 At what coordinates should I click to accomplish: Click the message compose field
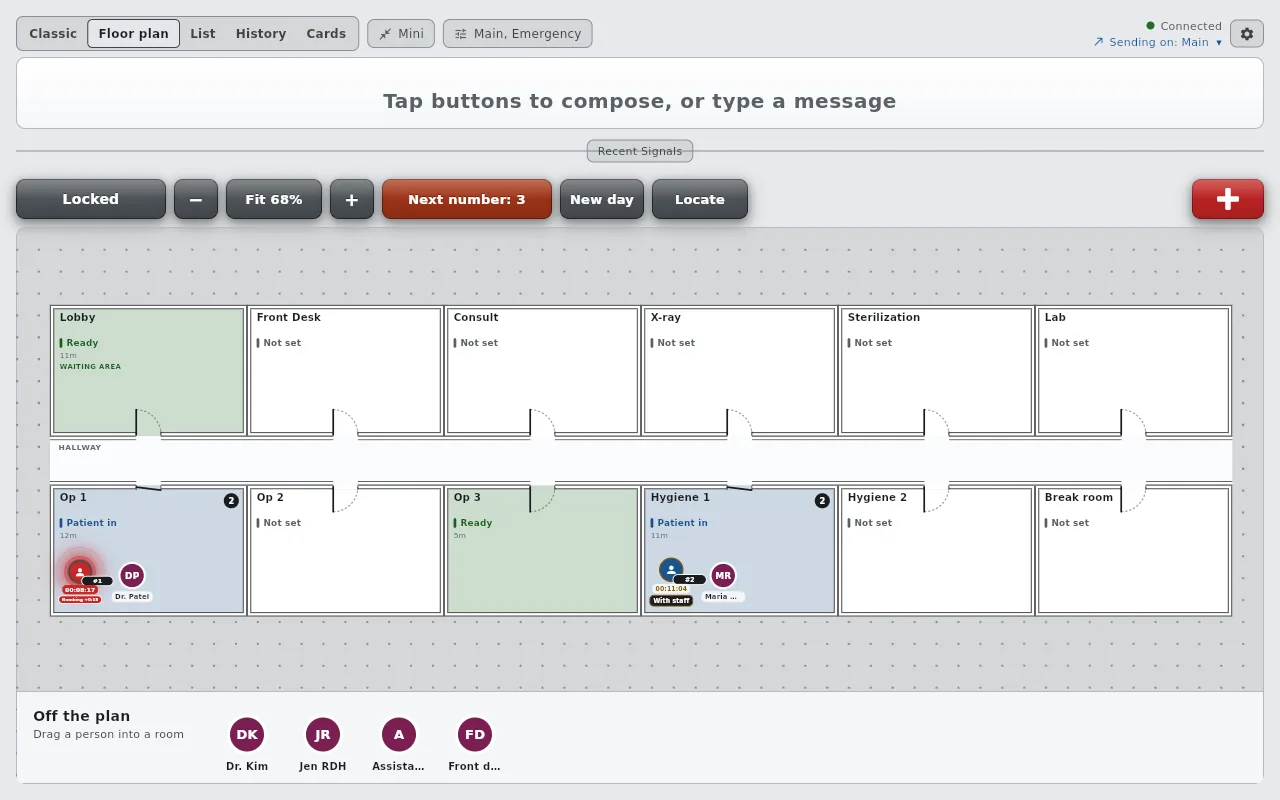pyautogui.click(x=640, y=93)
